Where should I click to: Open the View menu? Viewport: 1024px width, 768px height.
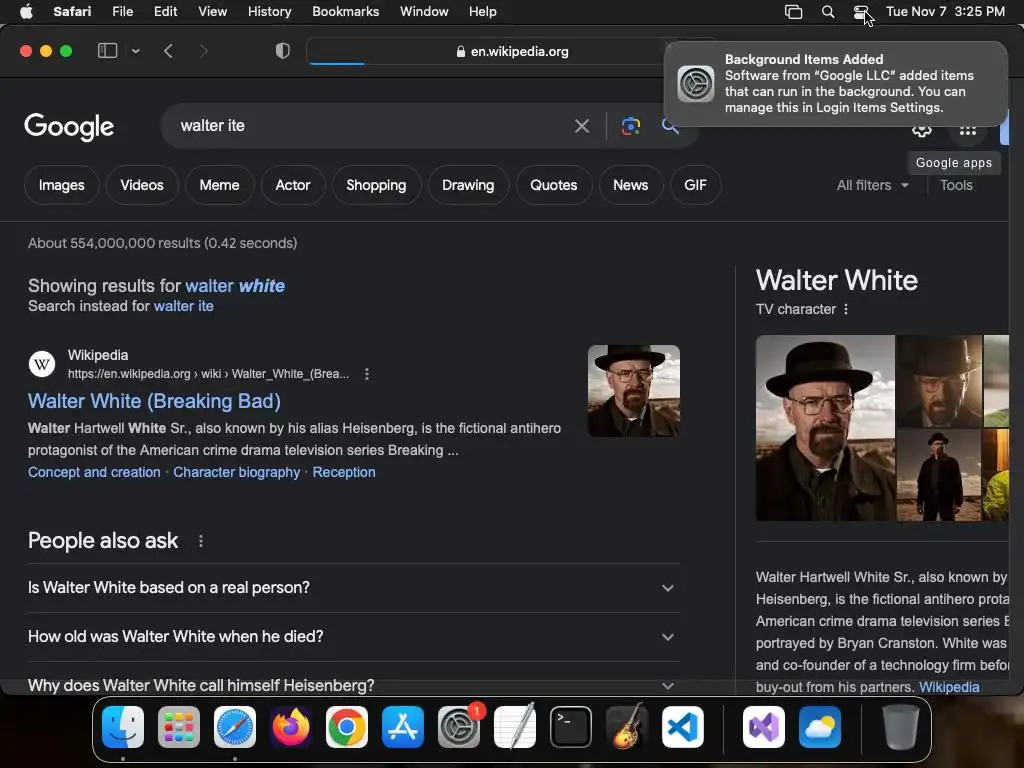212,12
